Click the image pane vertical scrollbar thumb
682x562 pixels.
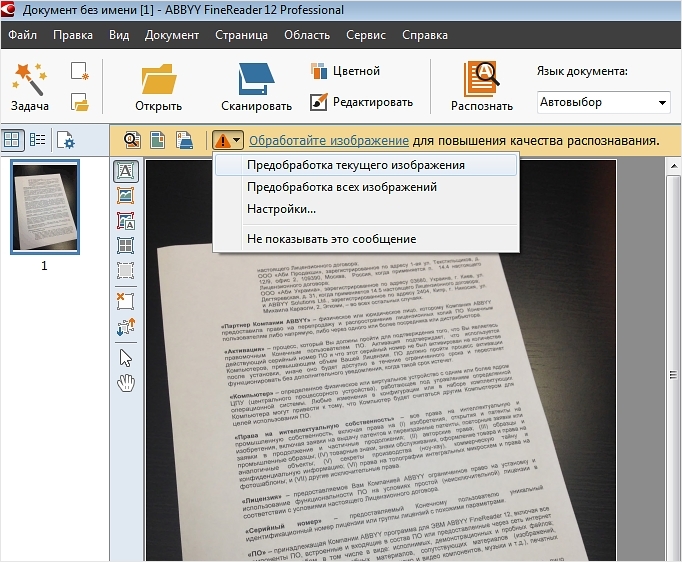pos(673,374)
